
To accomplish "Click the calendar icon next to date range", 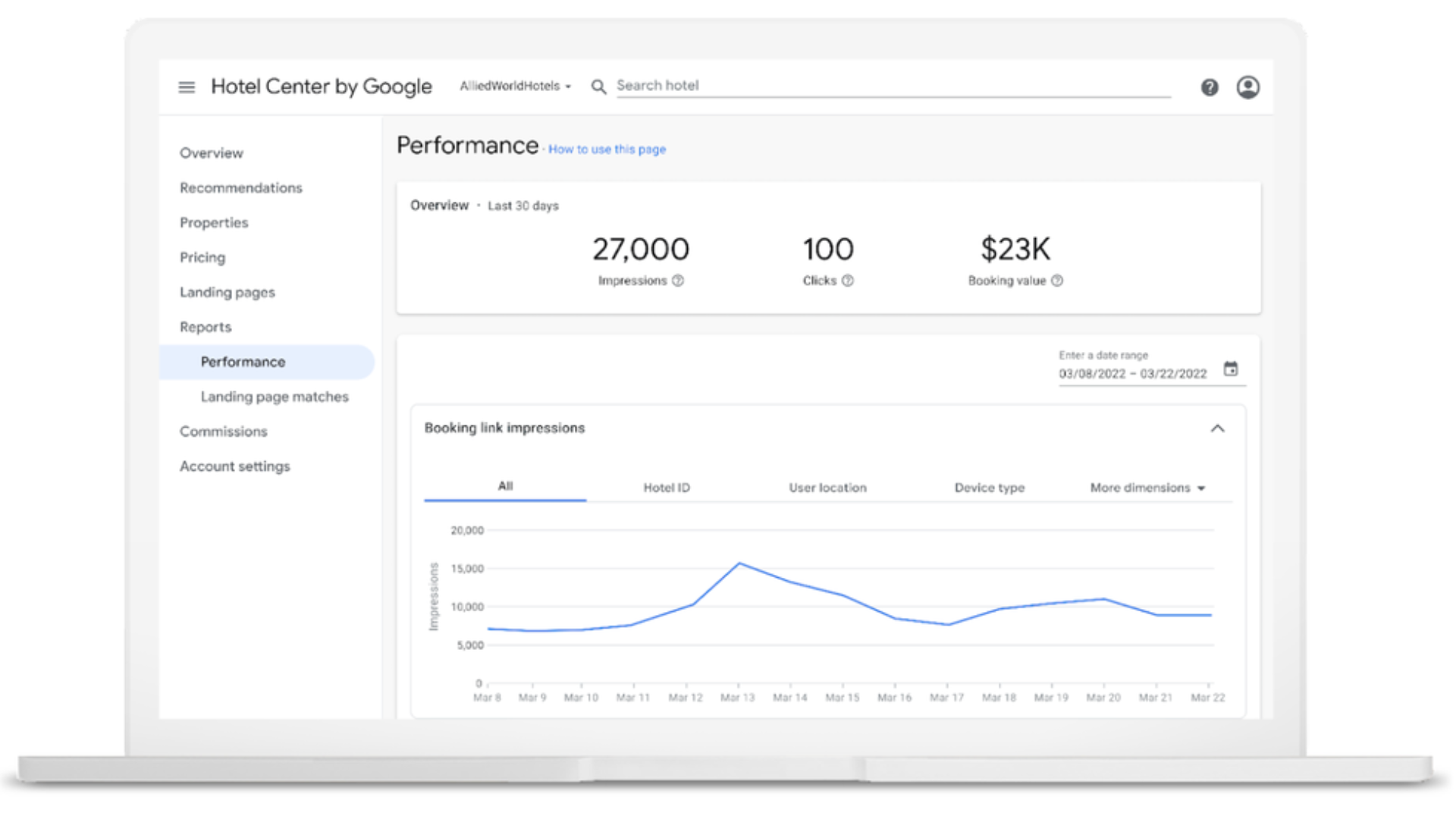I will 1231,369.
